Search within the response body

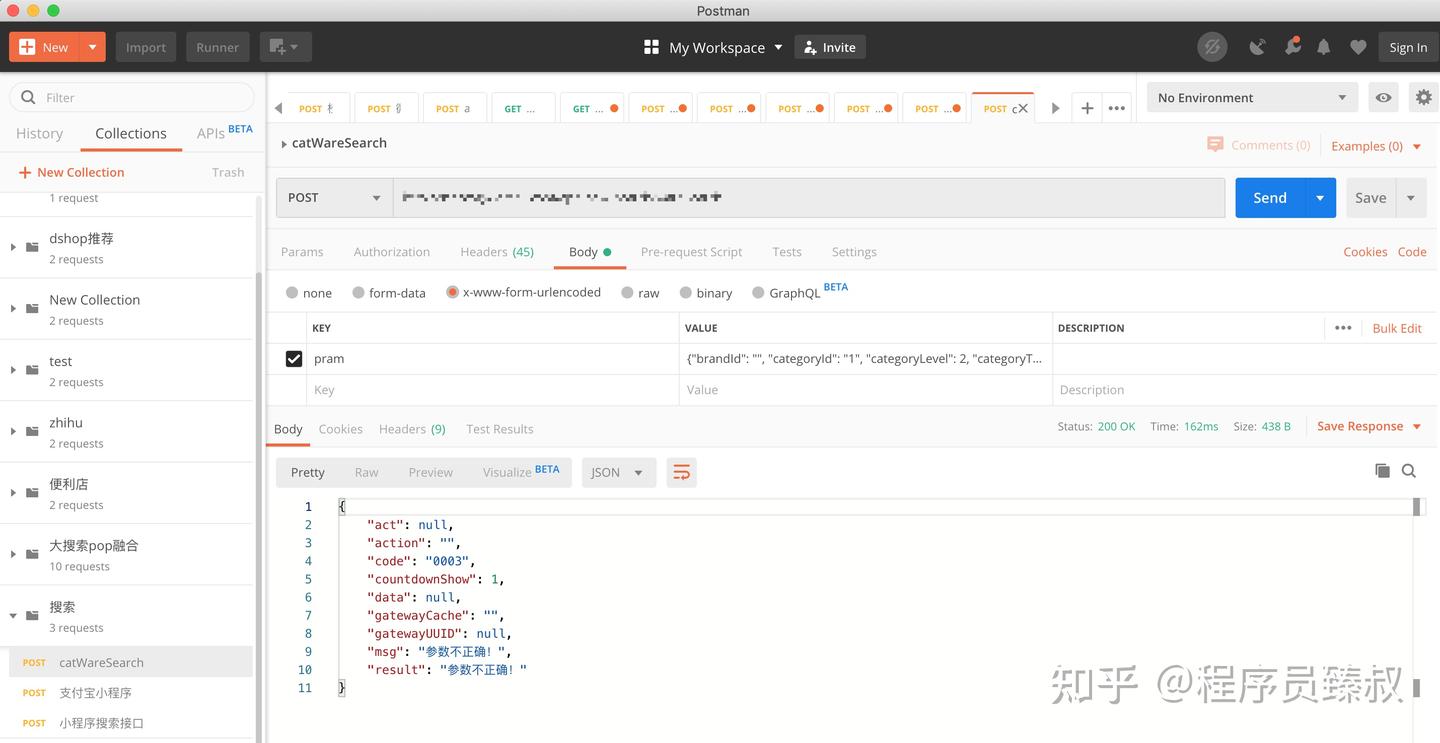[x=1409, y=471]
